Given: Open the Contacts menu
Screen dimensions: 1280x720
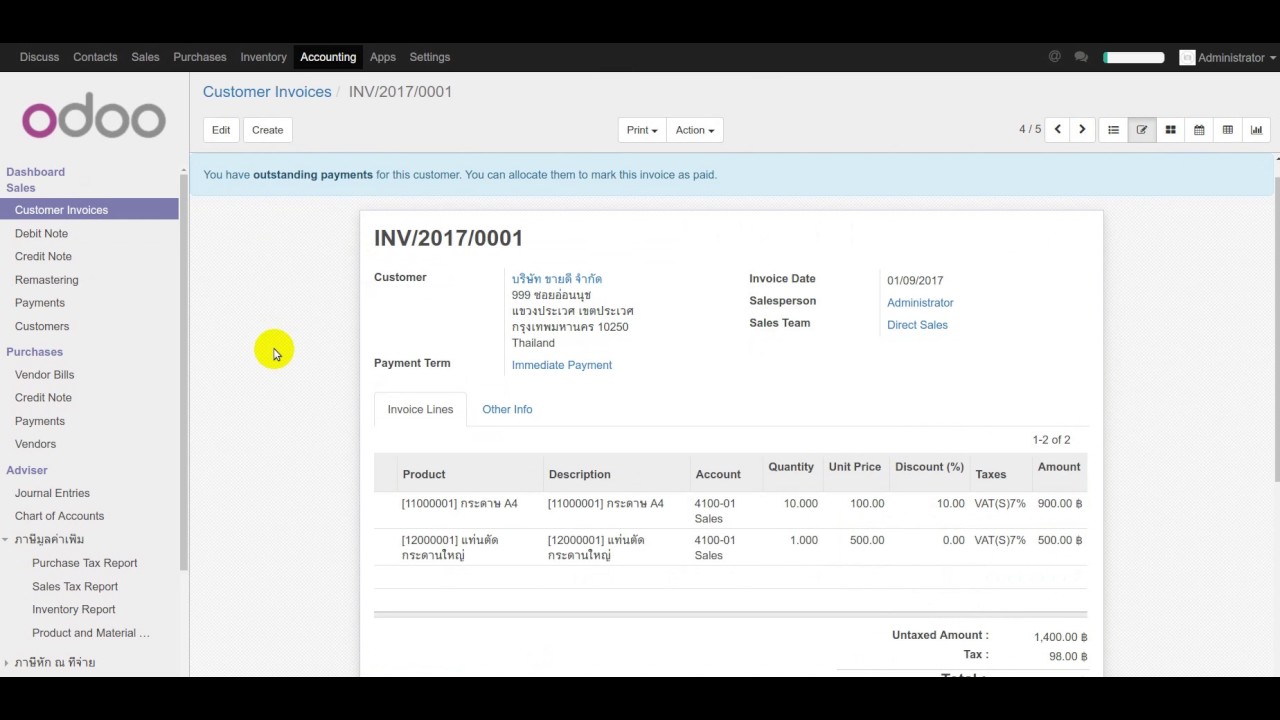Looking at the screenshot, I should click(95, 57).
